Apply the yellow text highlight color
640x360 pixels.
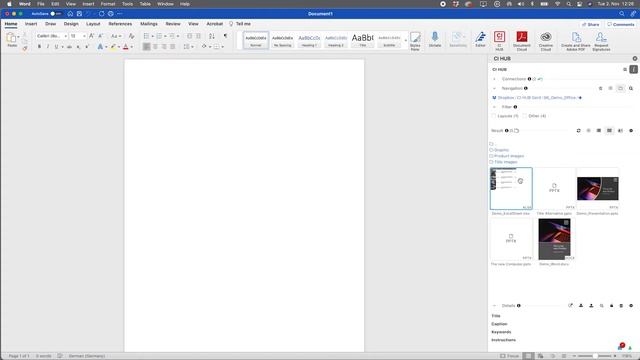click(x=113, y=47)
